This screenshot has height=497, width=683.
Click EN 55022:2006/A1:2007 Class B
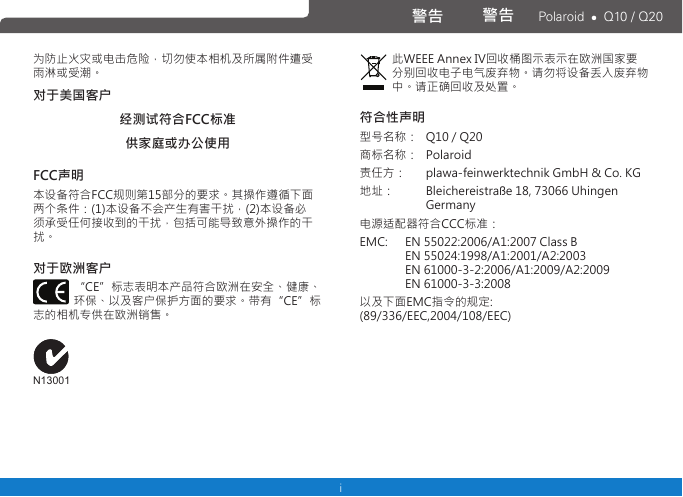coord(491,242)
